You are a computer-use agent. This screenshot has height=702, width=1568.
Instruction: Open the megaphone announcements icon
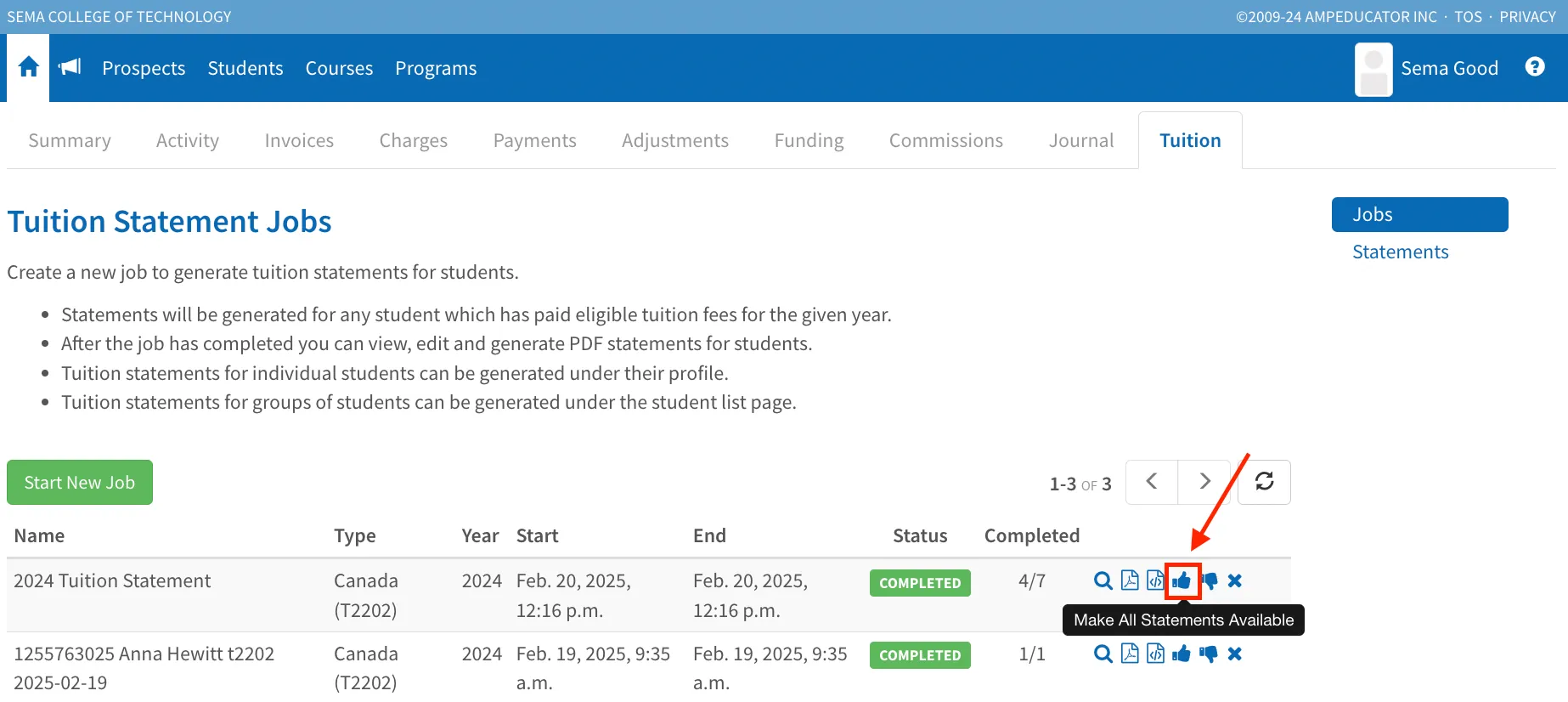[x=70, y=67]
